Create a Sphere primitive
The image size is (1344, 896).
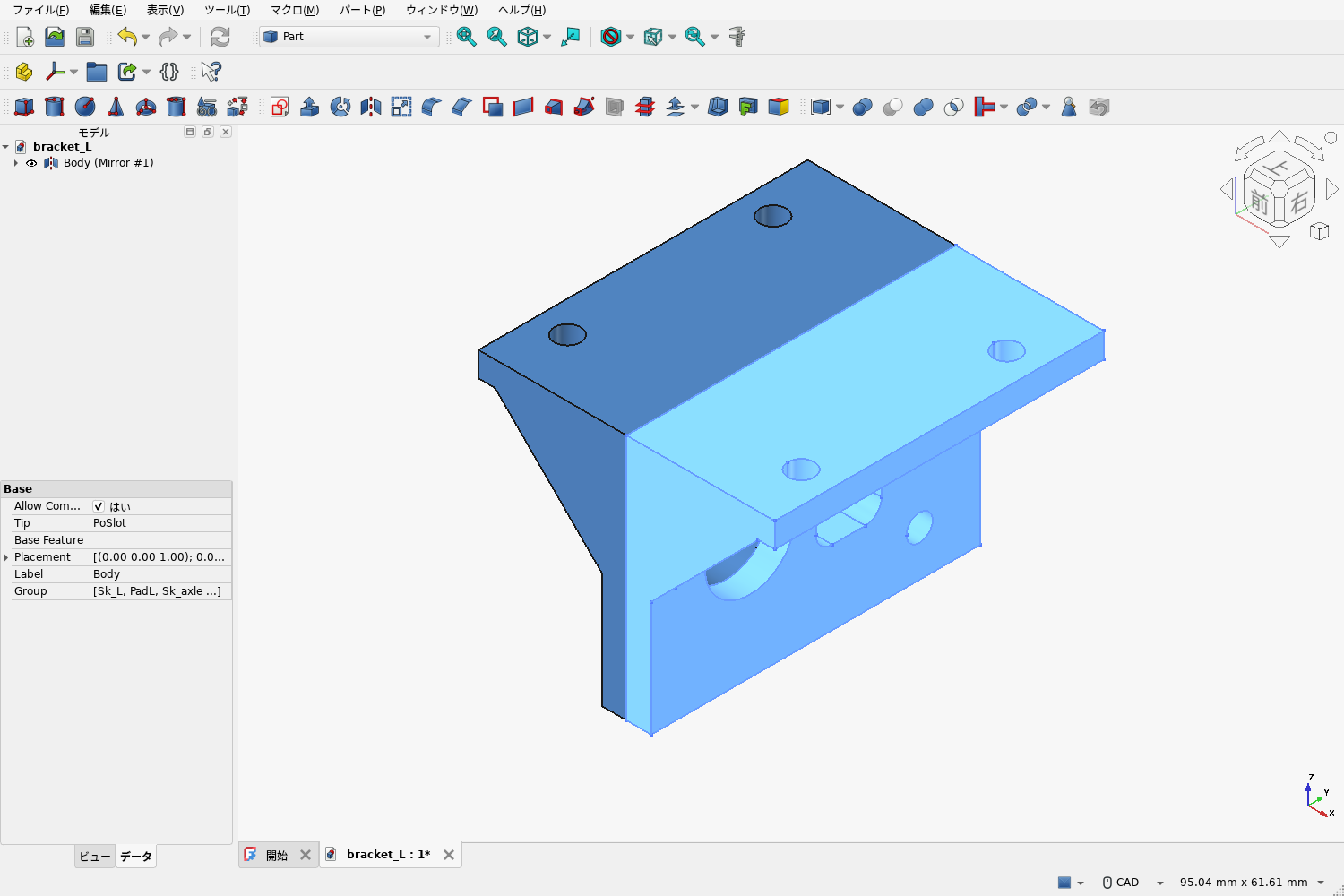click(x=85, y=108)
